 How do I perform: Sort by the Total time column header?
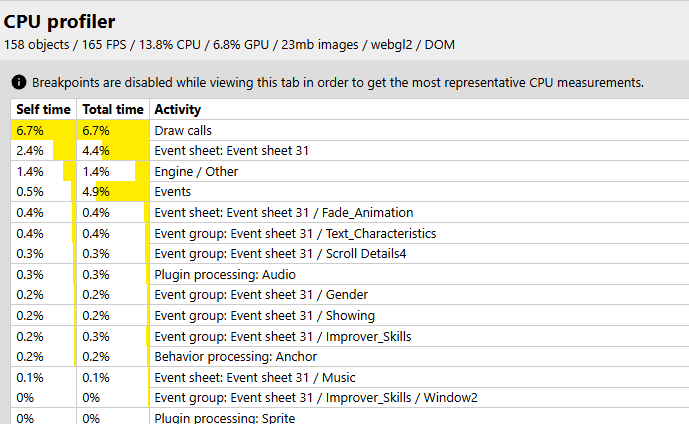(113, 109)
